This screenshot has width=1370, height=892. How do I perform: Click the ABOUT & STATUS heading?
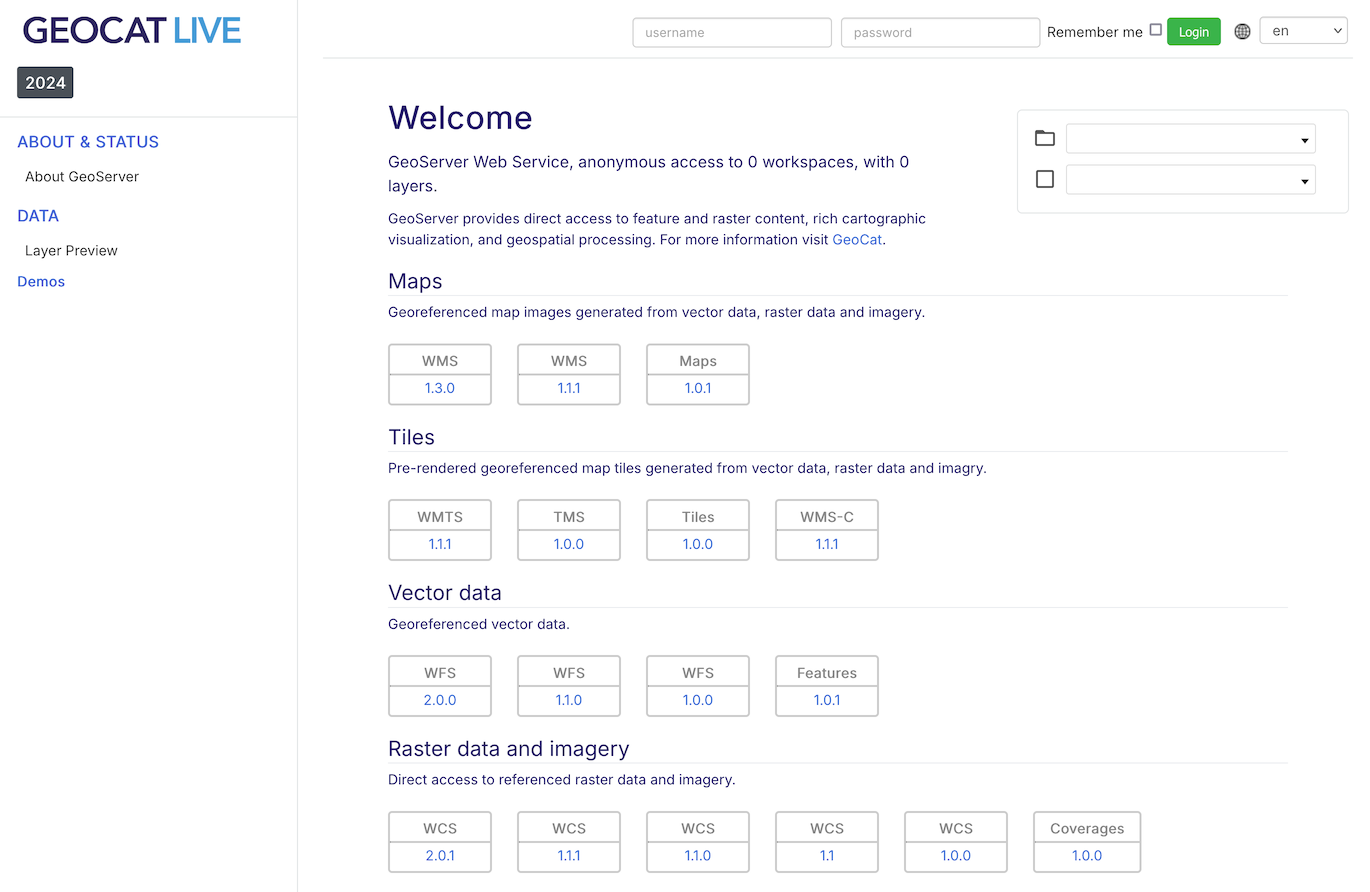(x=88, y=142)
